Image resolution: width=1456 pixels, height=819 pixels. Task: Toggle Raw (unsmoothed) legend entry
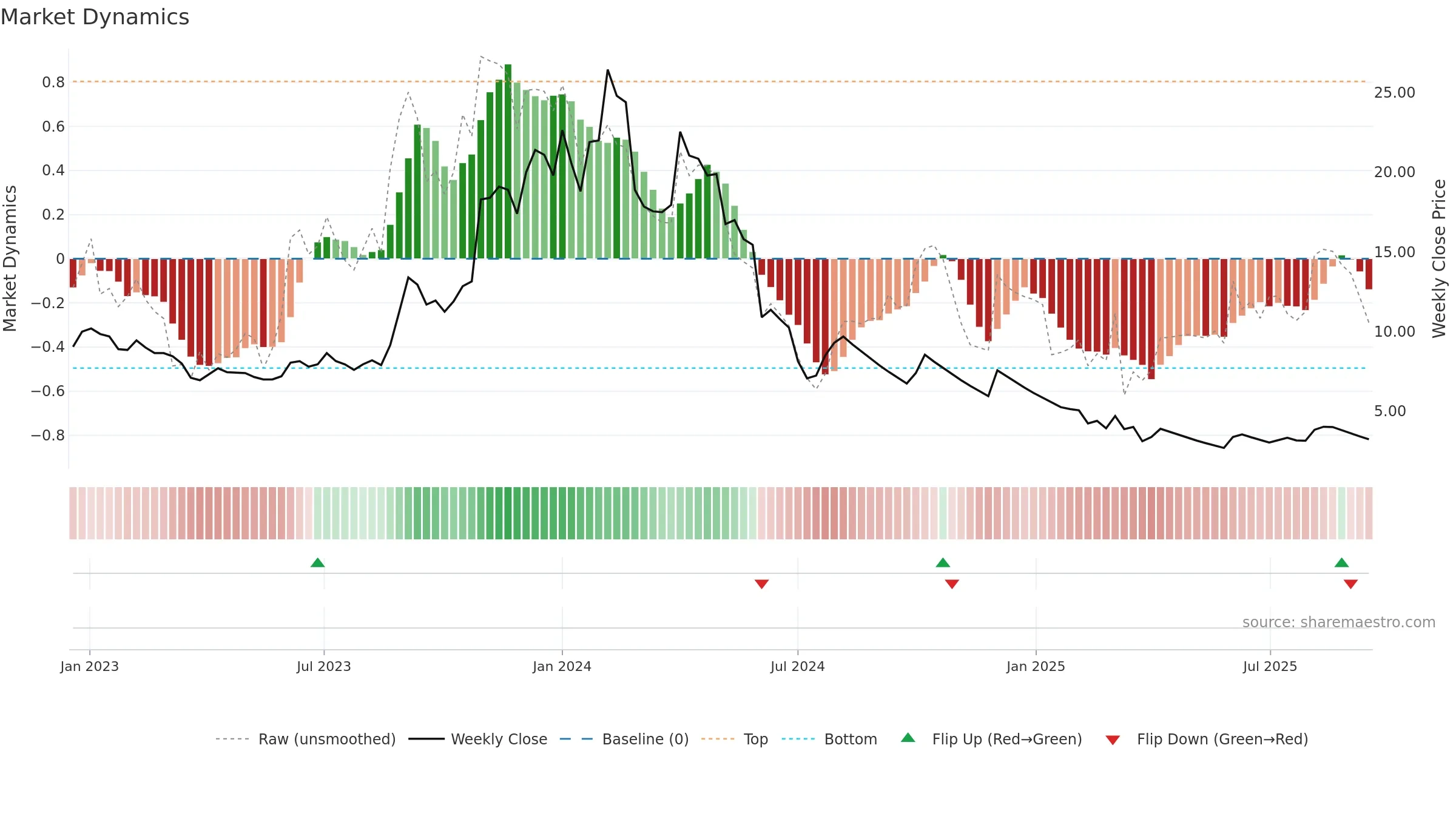click(305, 739)
